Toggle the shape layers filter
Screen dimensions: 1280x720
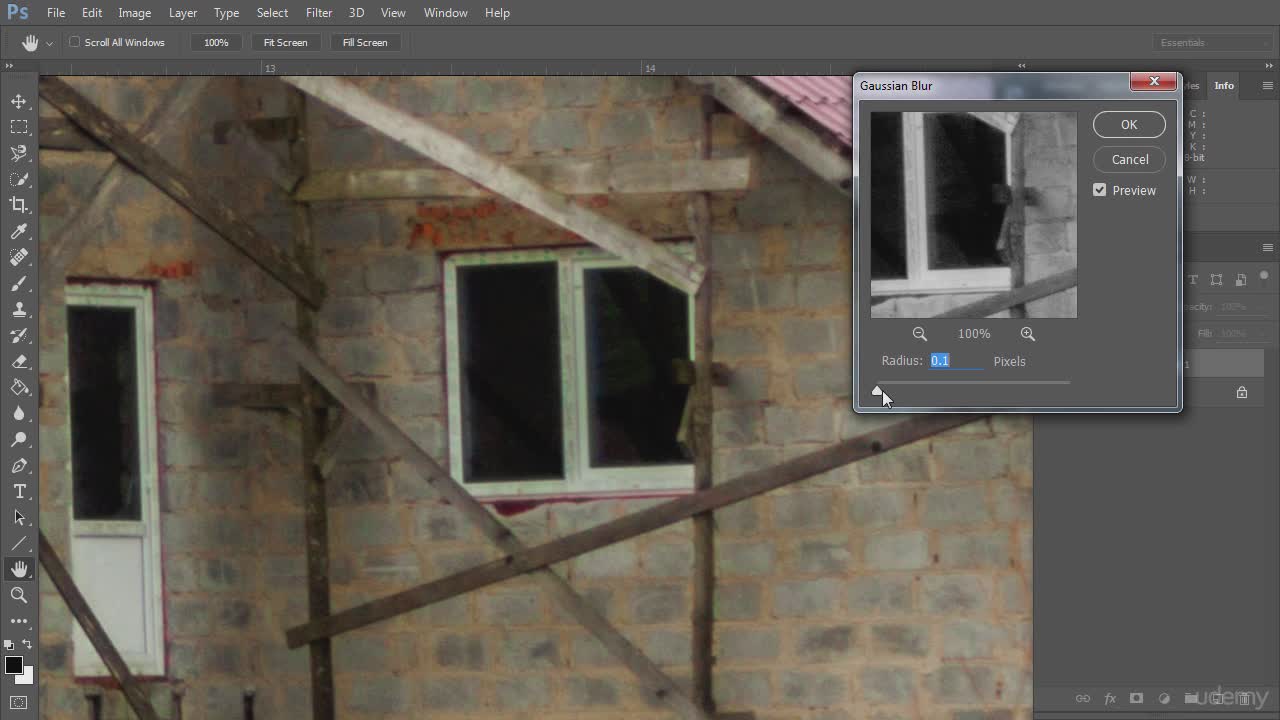point(1217,280)
